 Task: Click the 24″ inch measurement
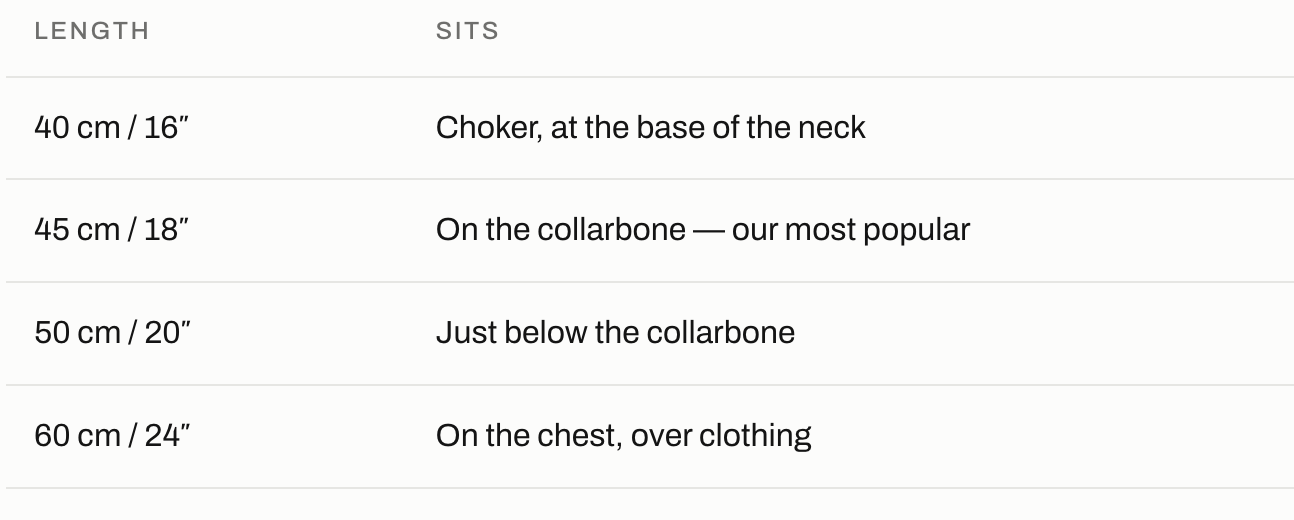click(168, 435)
